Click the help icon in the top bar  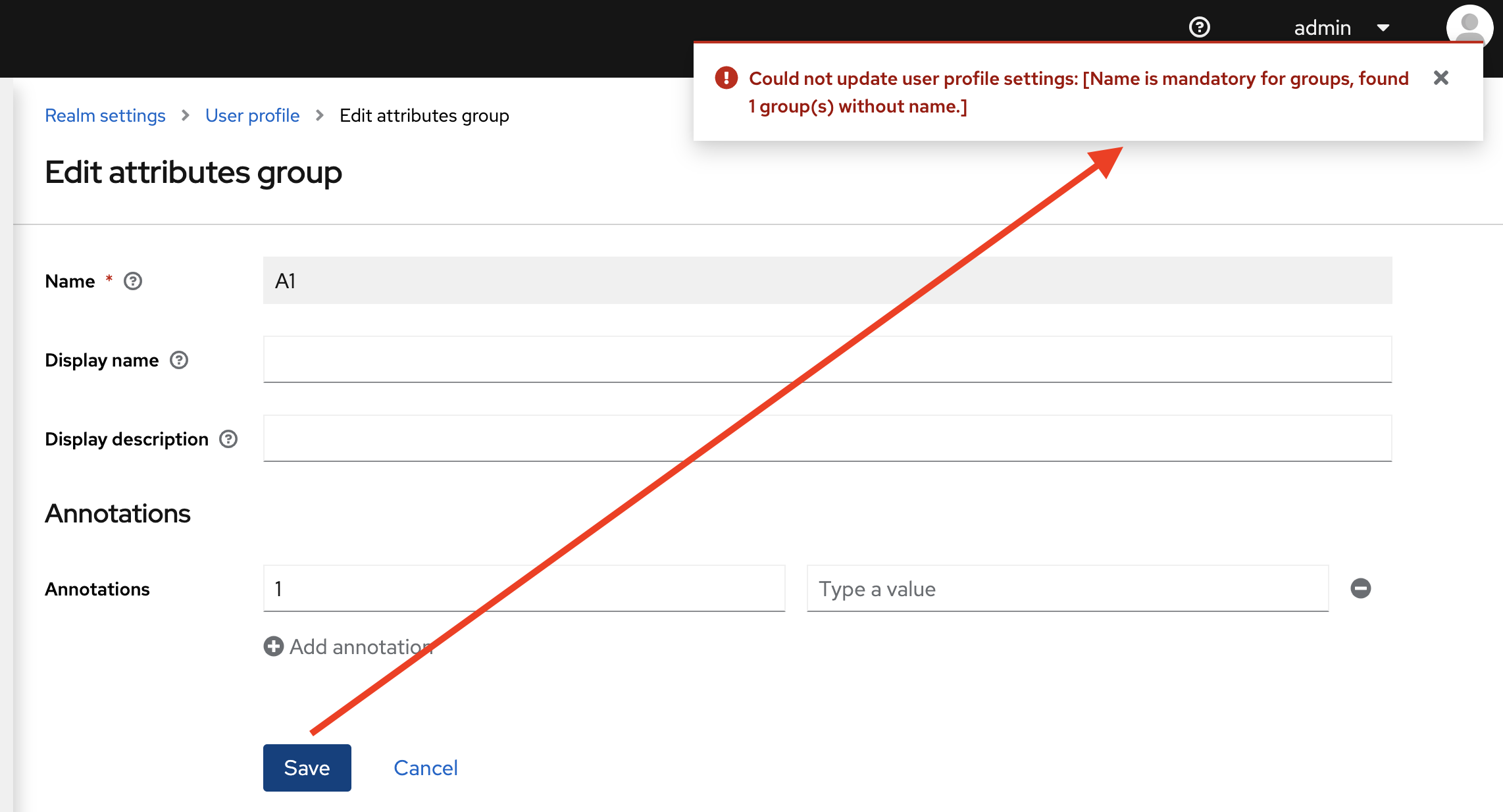(1200, 26)
